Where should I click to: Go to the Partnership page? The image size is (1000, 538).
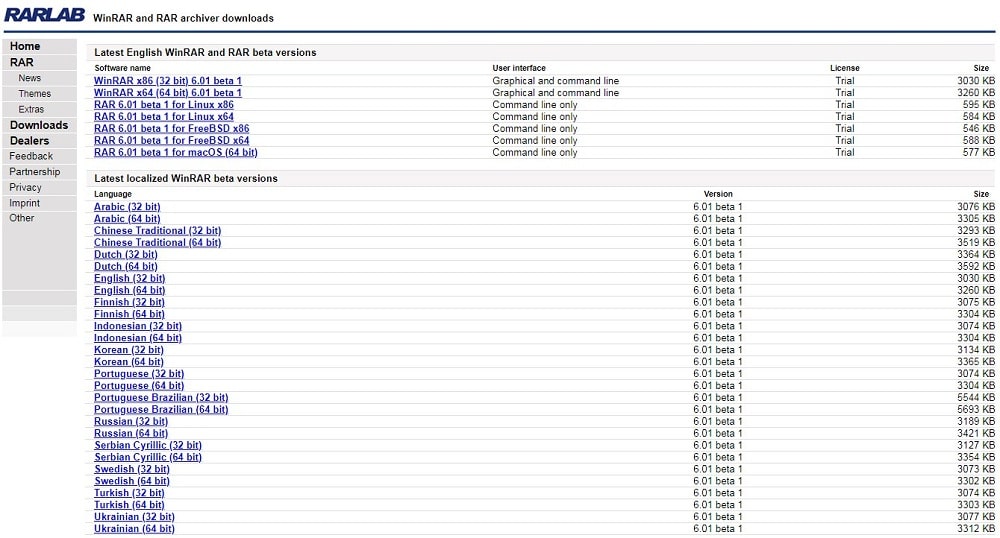point(34,171)
